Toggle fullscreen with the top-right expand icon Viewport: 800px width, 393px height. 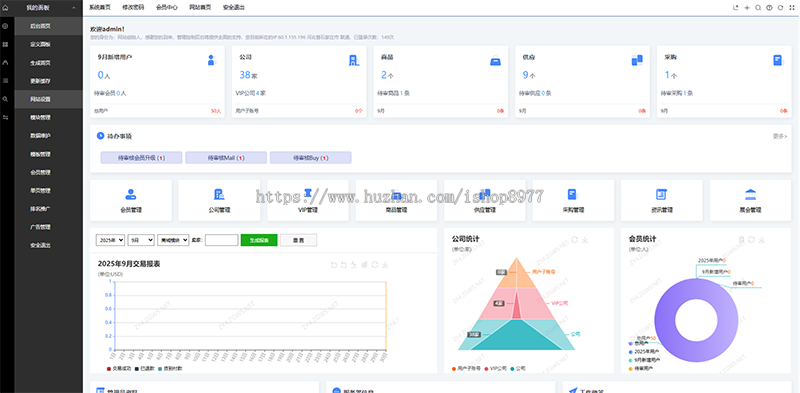(x=792, y=8)
